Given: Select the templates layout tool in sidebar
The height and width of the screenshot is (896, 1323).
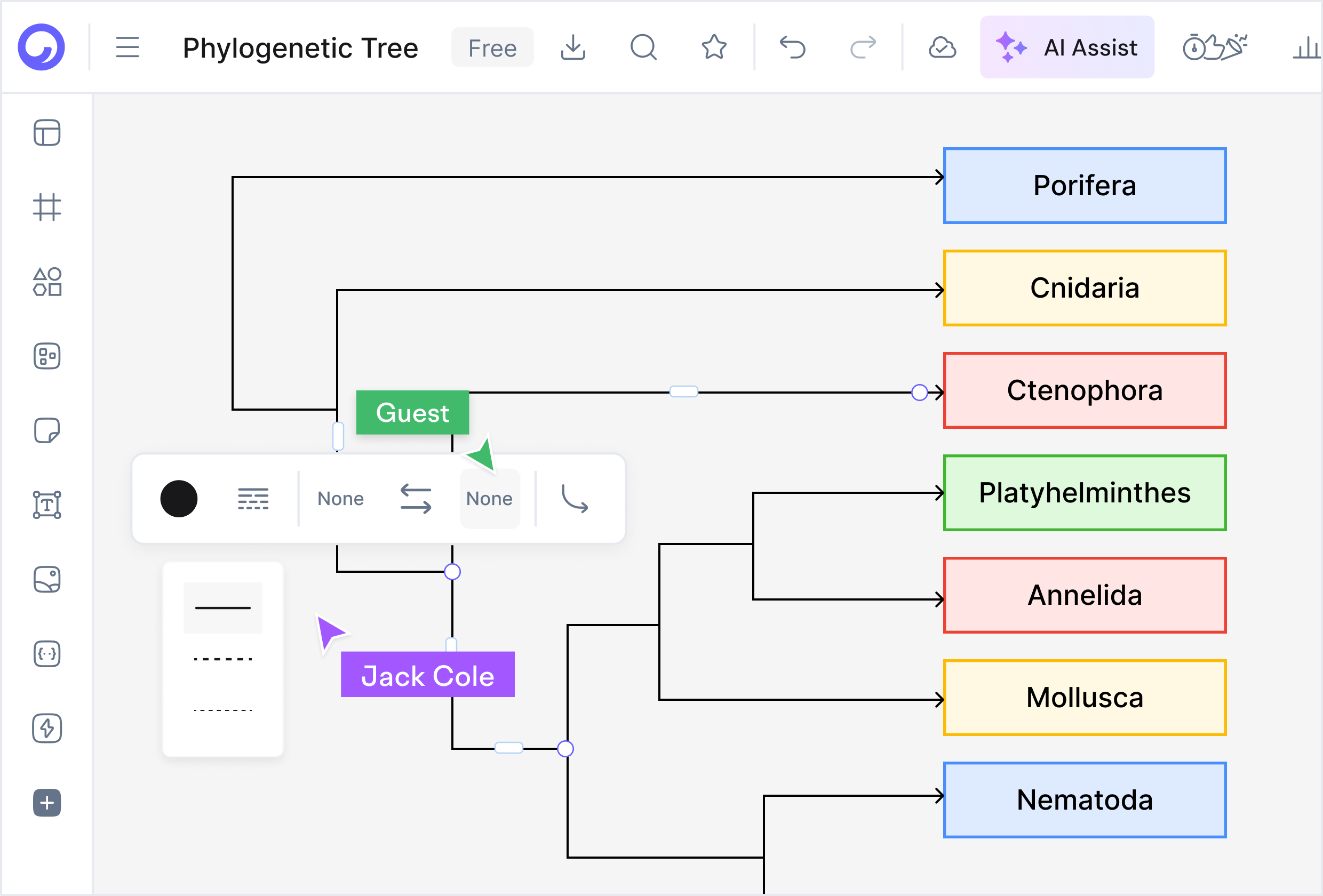Looking at the screenshot, I should click(47, 133).
